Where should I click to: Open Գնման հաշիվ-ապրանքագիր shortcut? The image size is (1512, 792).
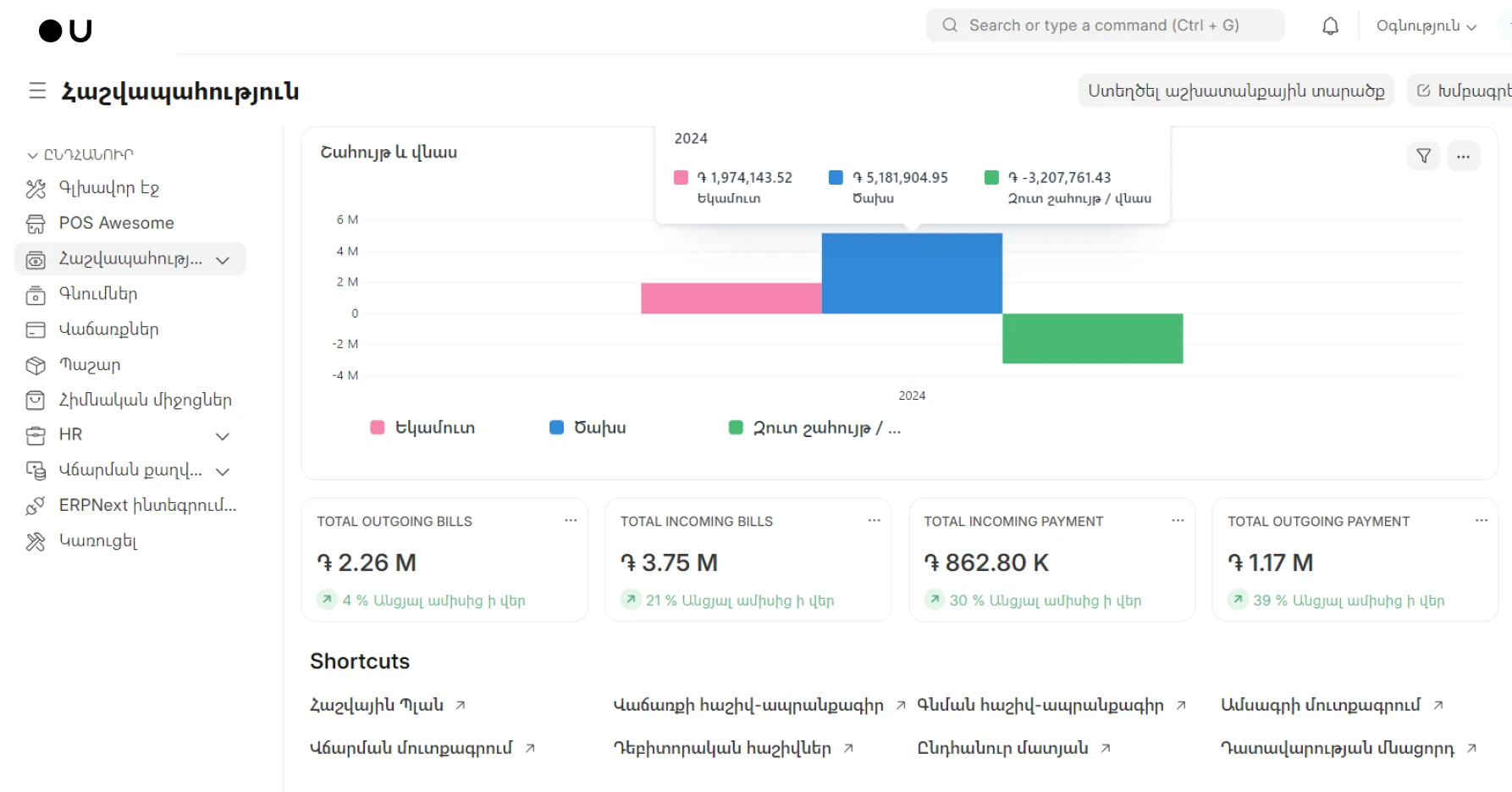1040,705
